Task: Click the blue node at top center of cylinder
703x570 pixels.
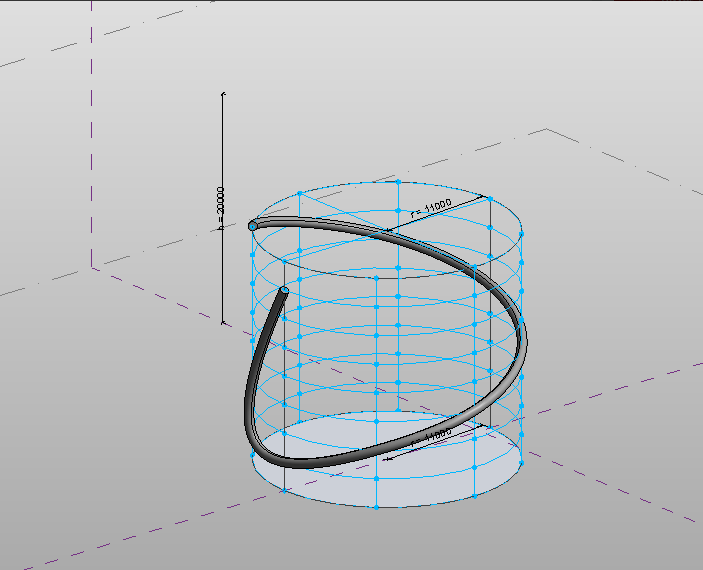Action: pyautogui.click(x=398, y=182)
